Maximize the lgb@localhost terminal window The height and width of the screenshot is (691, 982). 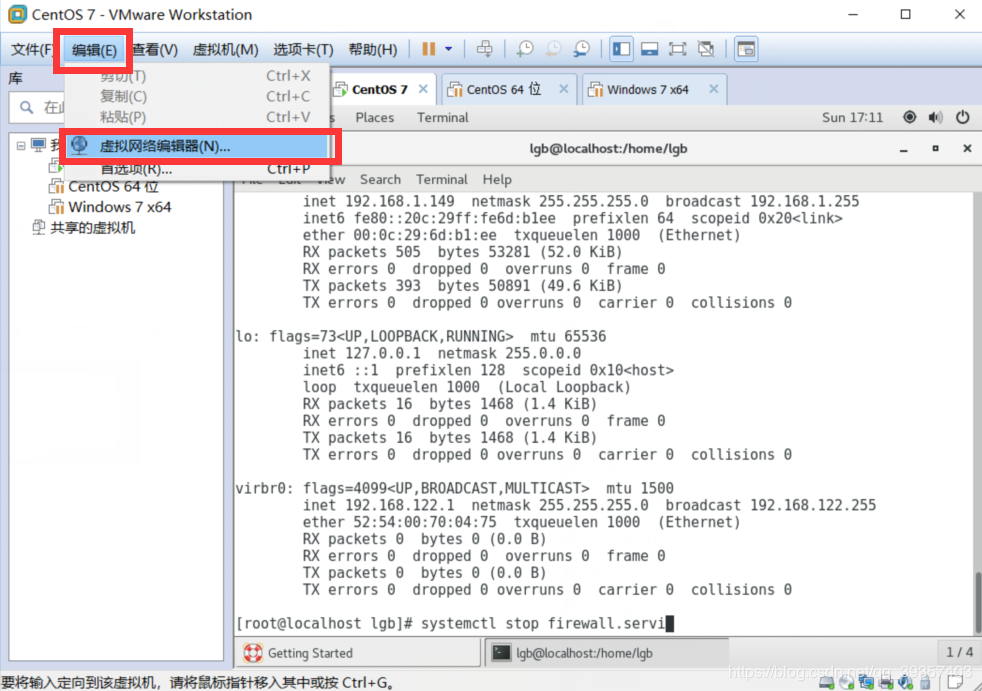coord(935,148)
